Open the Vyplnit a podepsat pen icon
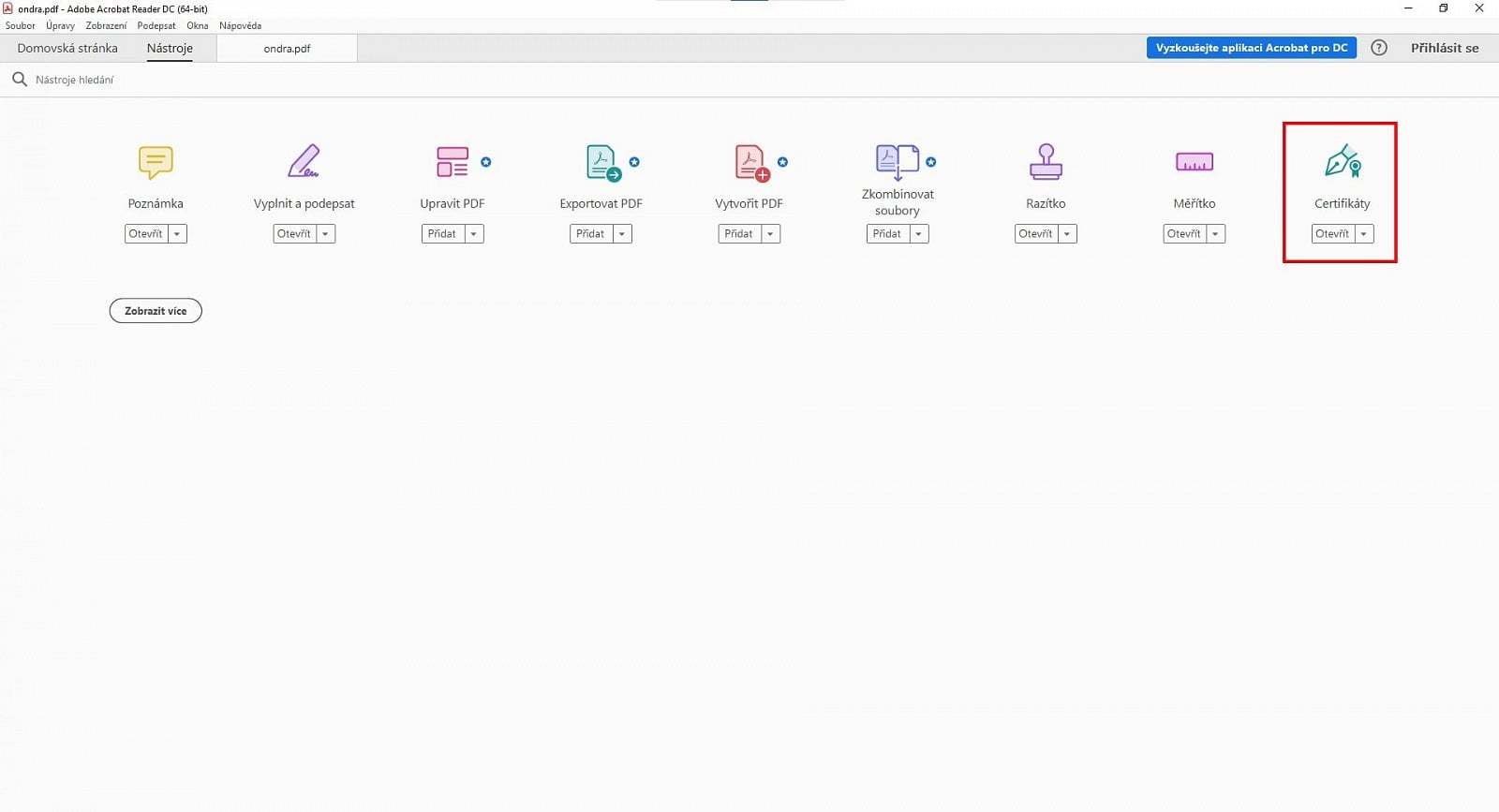This screenshot has width=1499, height=812. (304, 162)
